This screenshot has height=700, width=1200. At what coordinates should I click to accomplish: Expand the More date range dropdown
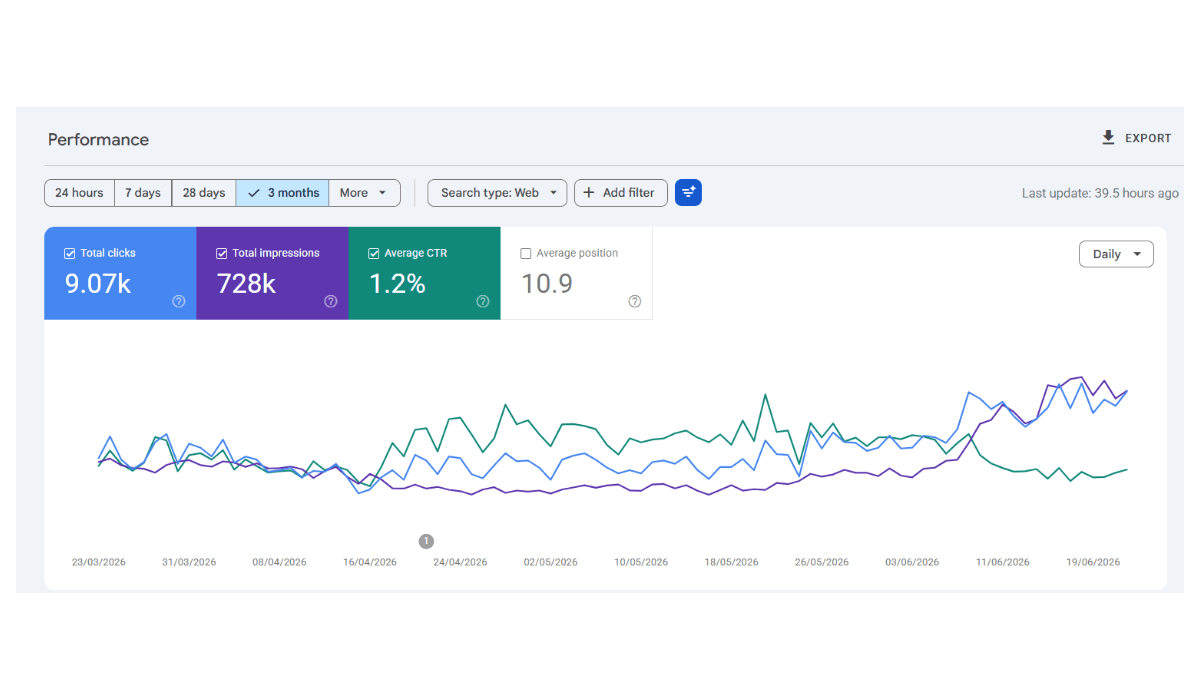point(364,193)
